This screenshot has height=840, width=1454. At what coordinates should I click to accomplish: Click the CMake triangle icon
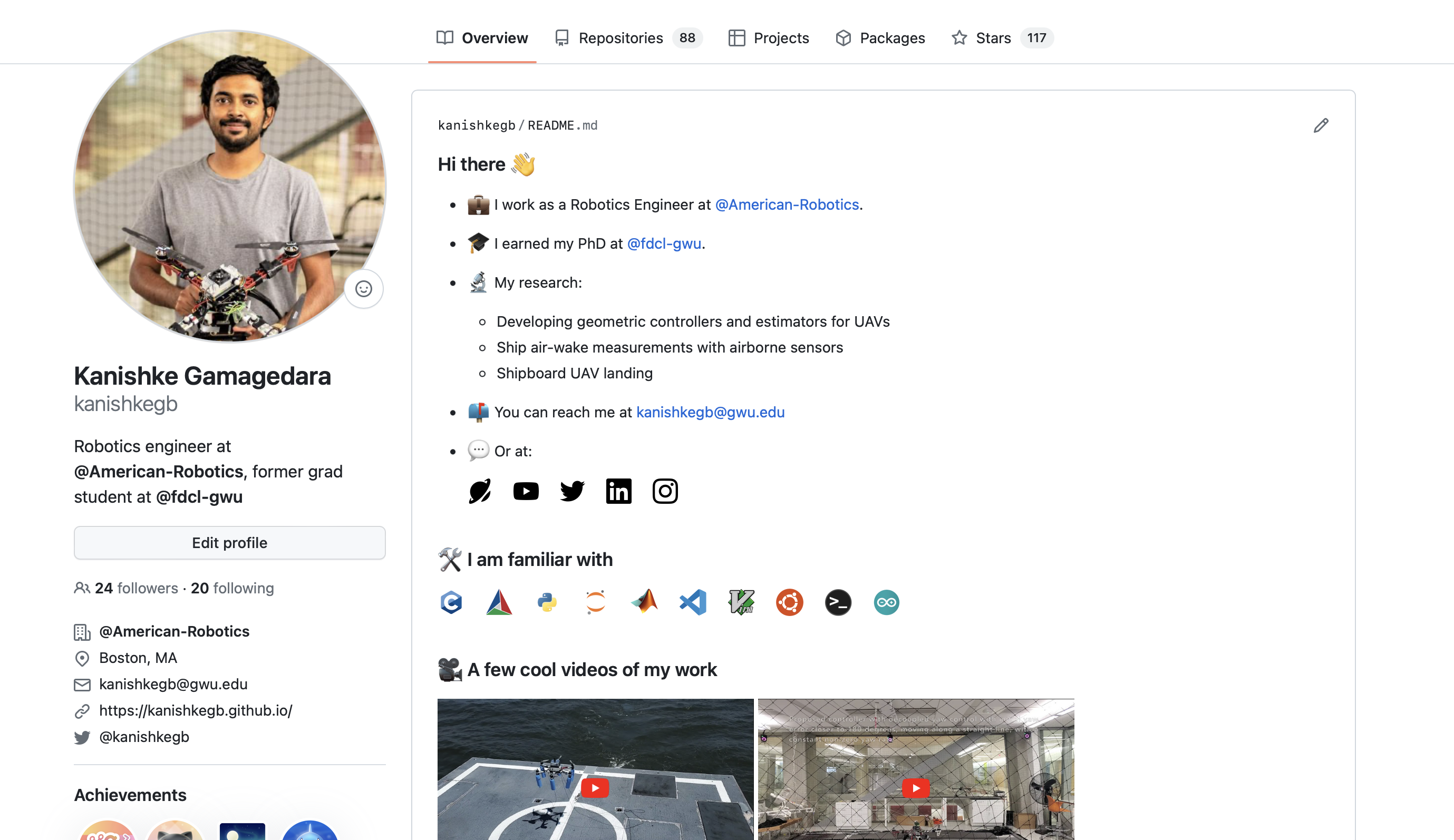pos(499,602)
